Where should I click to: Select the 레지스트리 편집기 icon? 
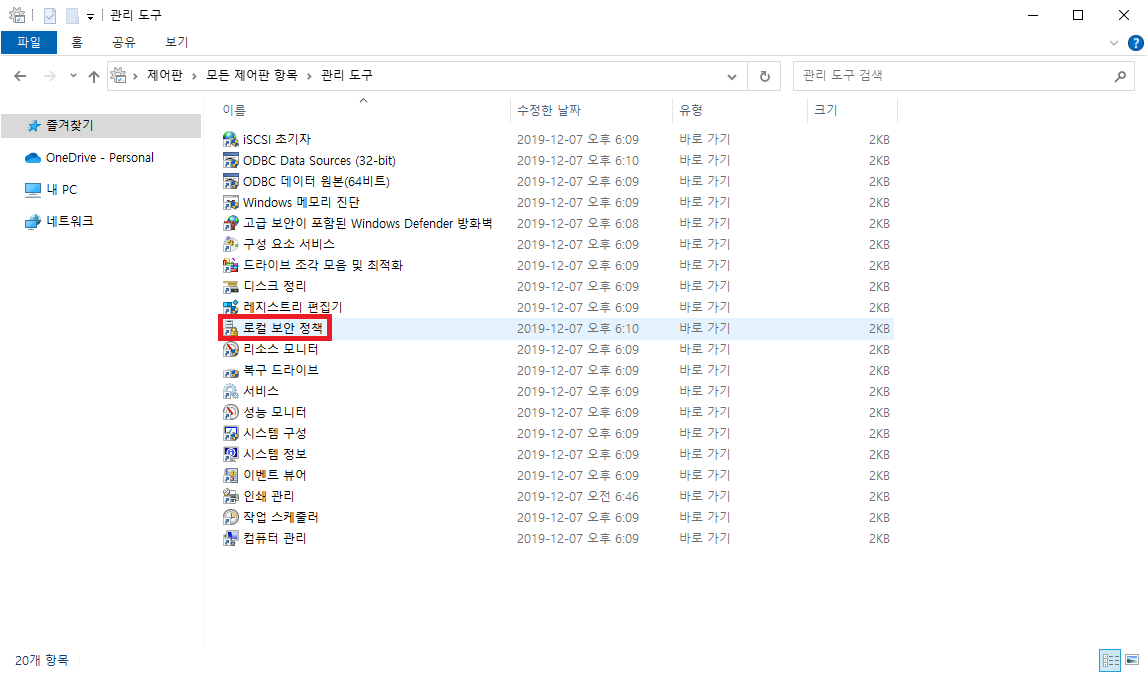coord(231,307)
